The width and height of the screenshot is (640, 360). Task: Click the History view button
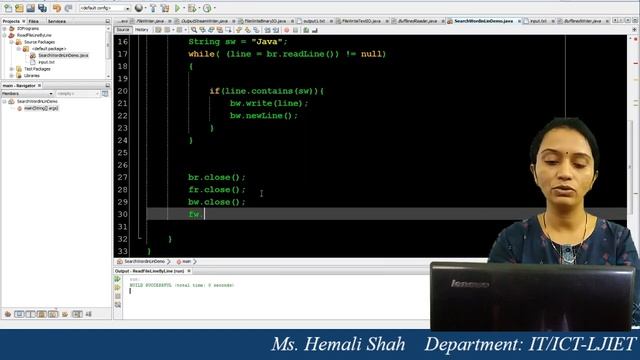coord(142,30)
